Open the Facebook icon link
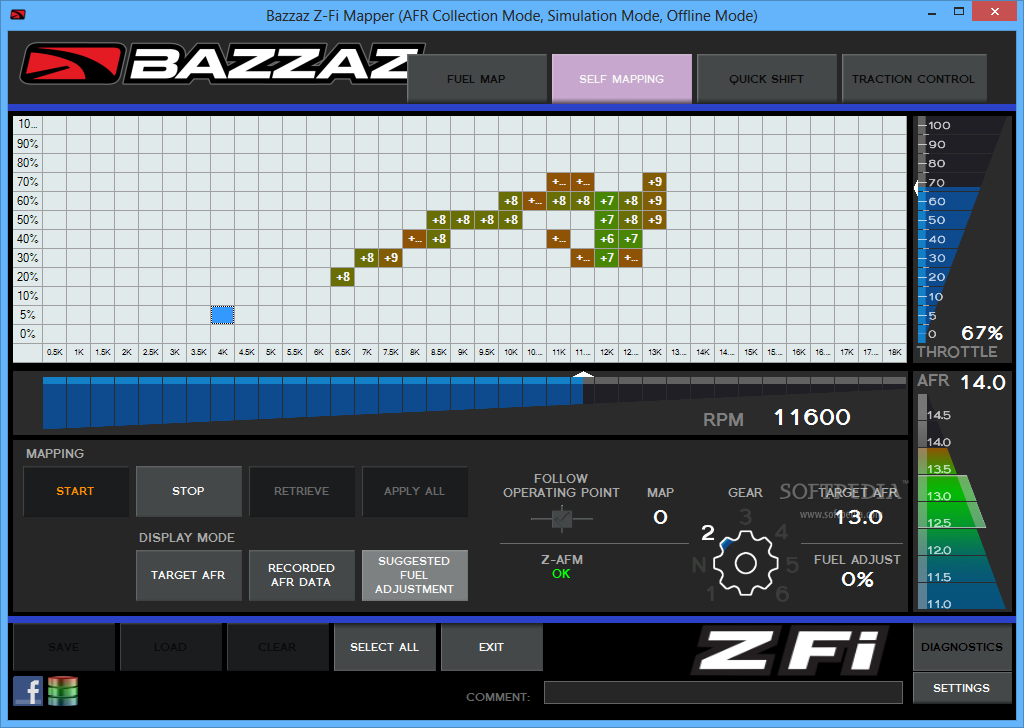The width and height of the screenshot is (1024, 728). pyautogui.click(x=28, y=691)
